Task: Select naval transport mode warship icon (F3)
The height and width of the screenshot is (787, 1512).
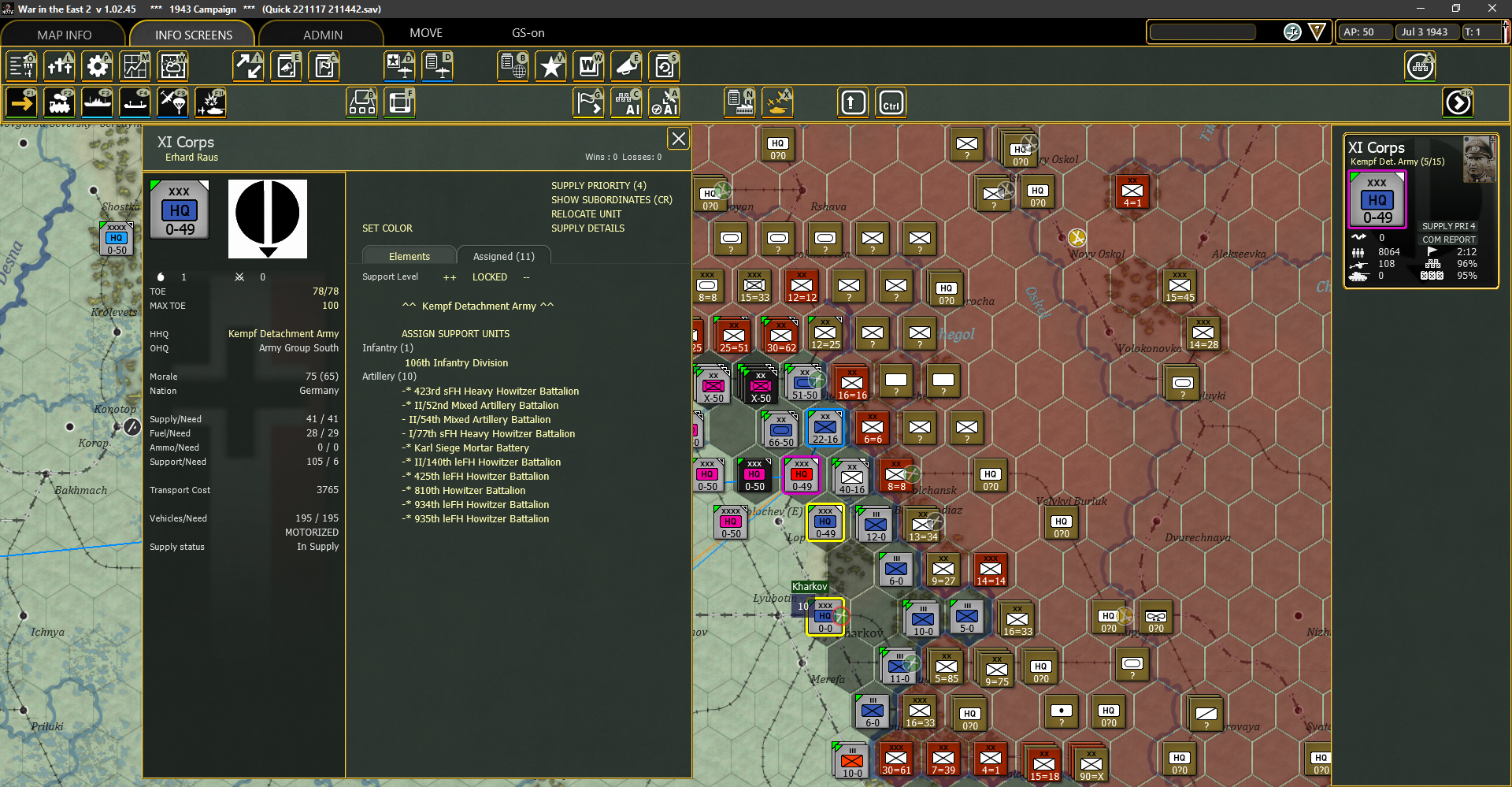Action: (x=97, y=102)
